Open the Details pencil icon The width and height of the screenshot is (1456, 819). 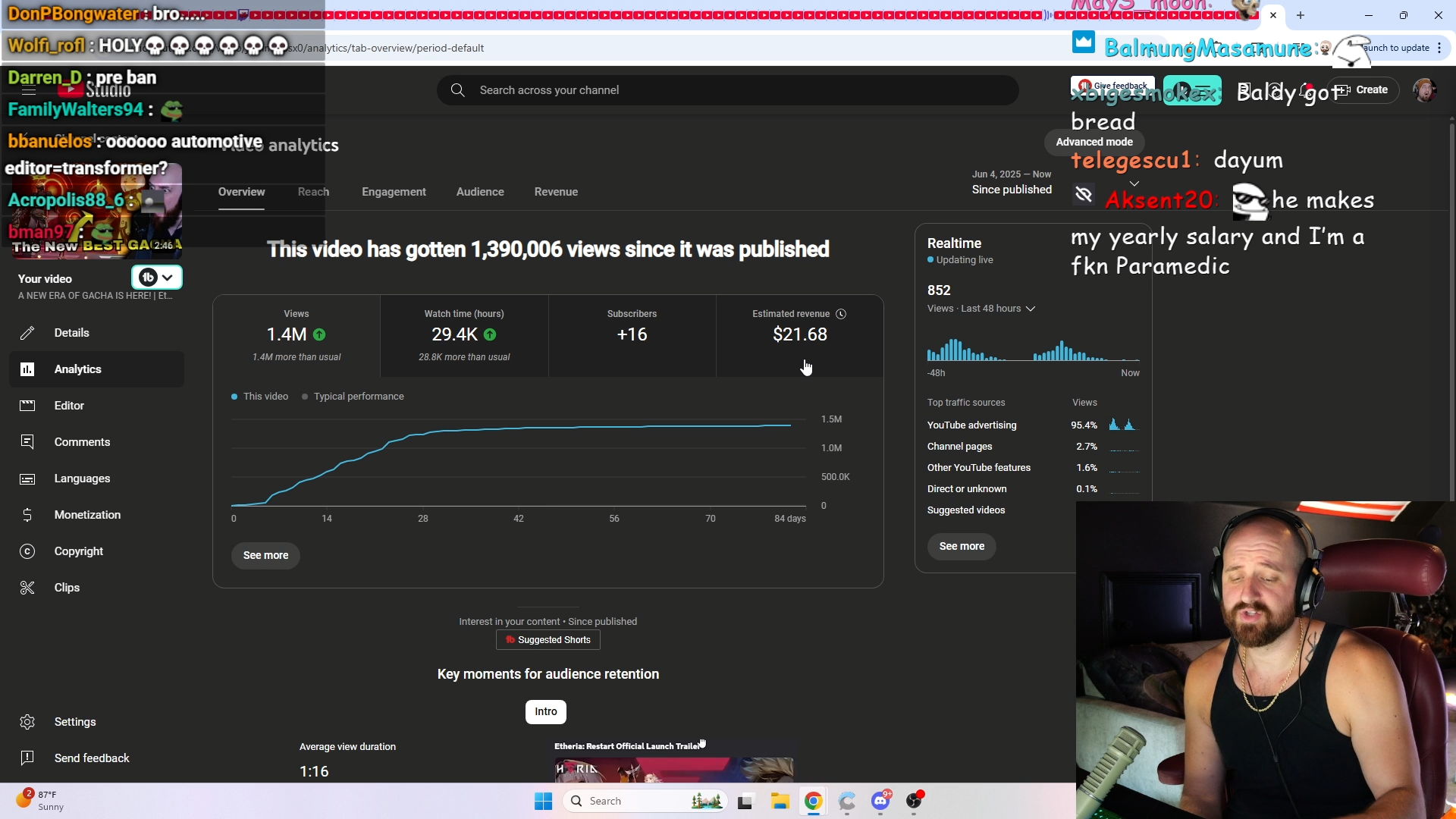point(27,333)
